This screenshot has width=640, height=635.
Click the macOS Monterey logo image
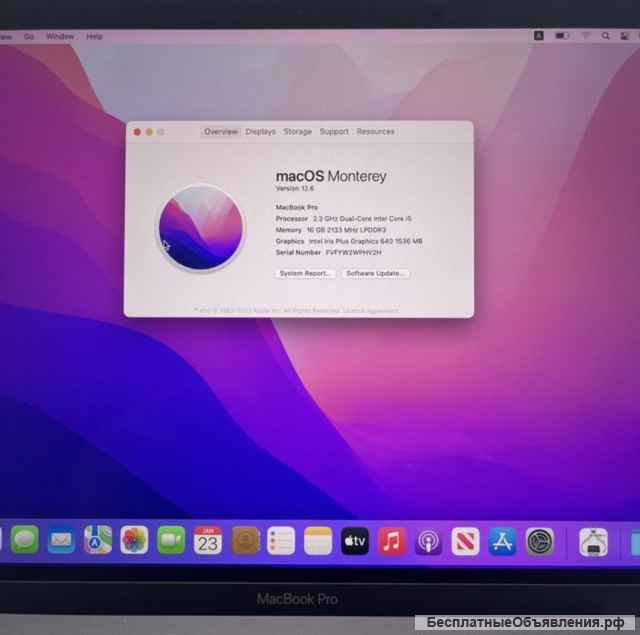(200, 227)
